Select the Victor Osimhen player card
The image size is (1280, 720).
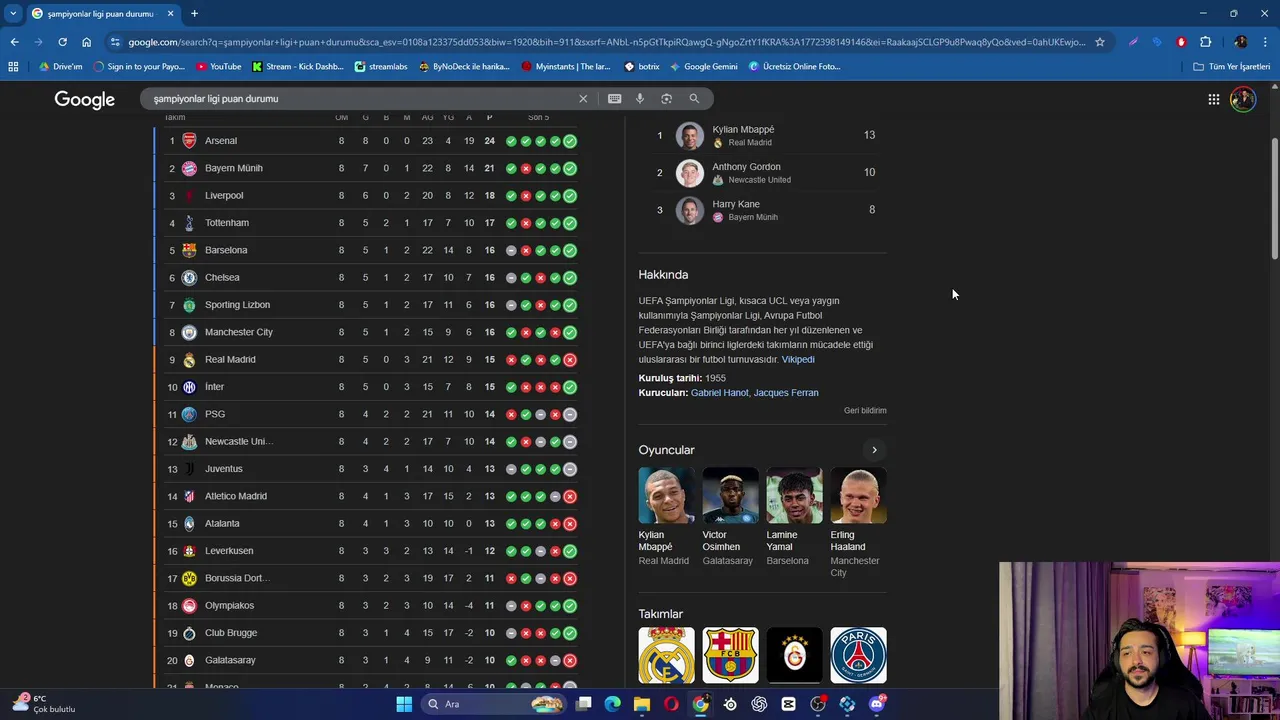tap(730, 517)
